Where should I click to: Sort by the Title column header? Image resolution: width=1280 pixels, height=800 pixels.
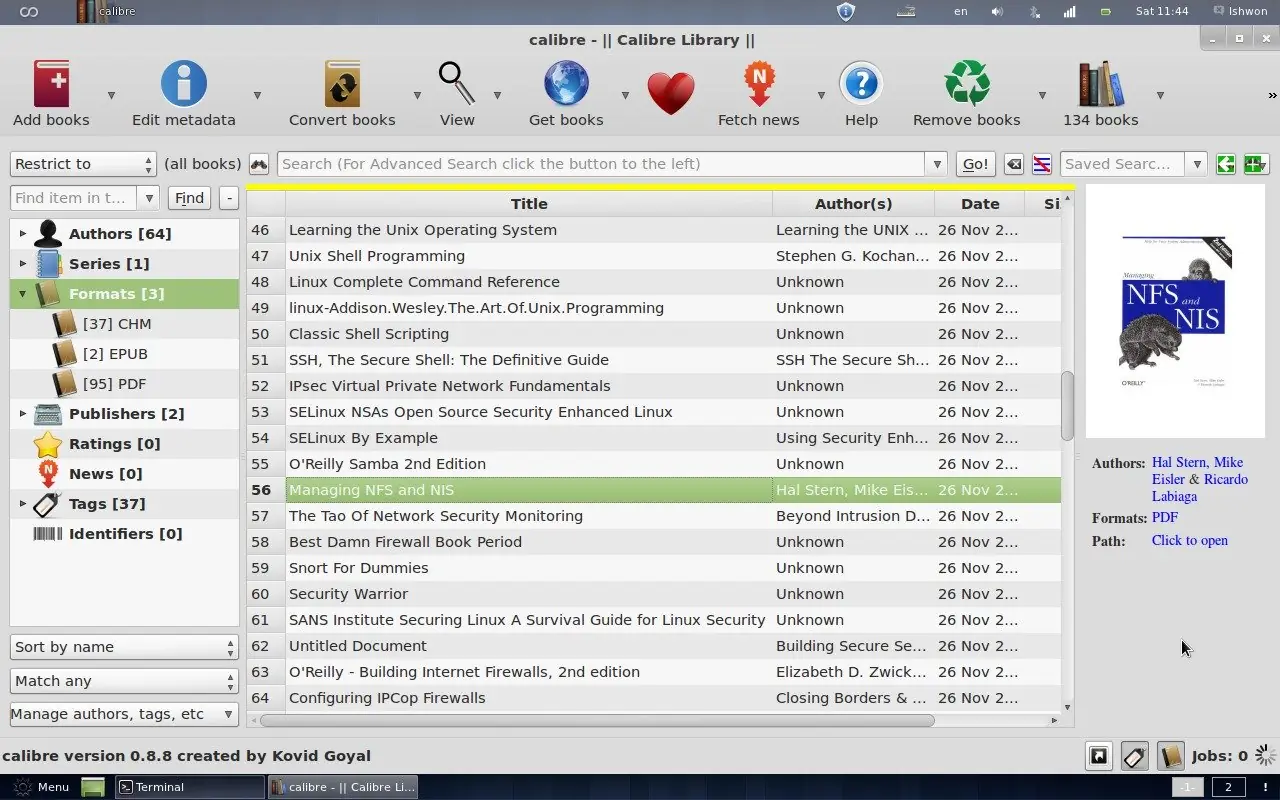pos(529,204)
